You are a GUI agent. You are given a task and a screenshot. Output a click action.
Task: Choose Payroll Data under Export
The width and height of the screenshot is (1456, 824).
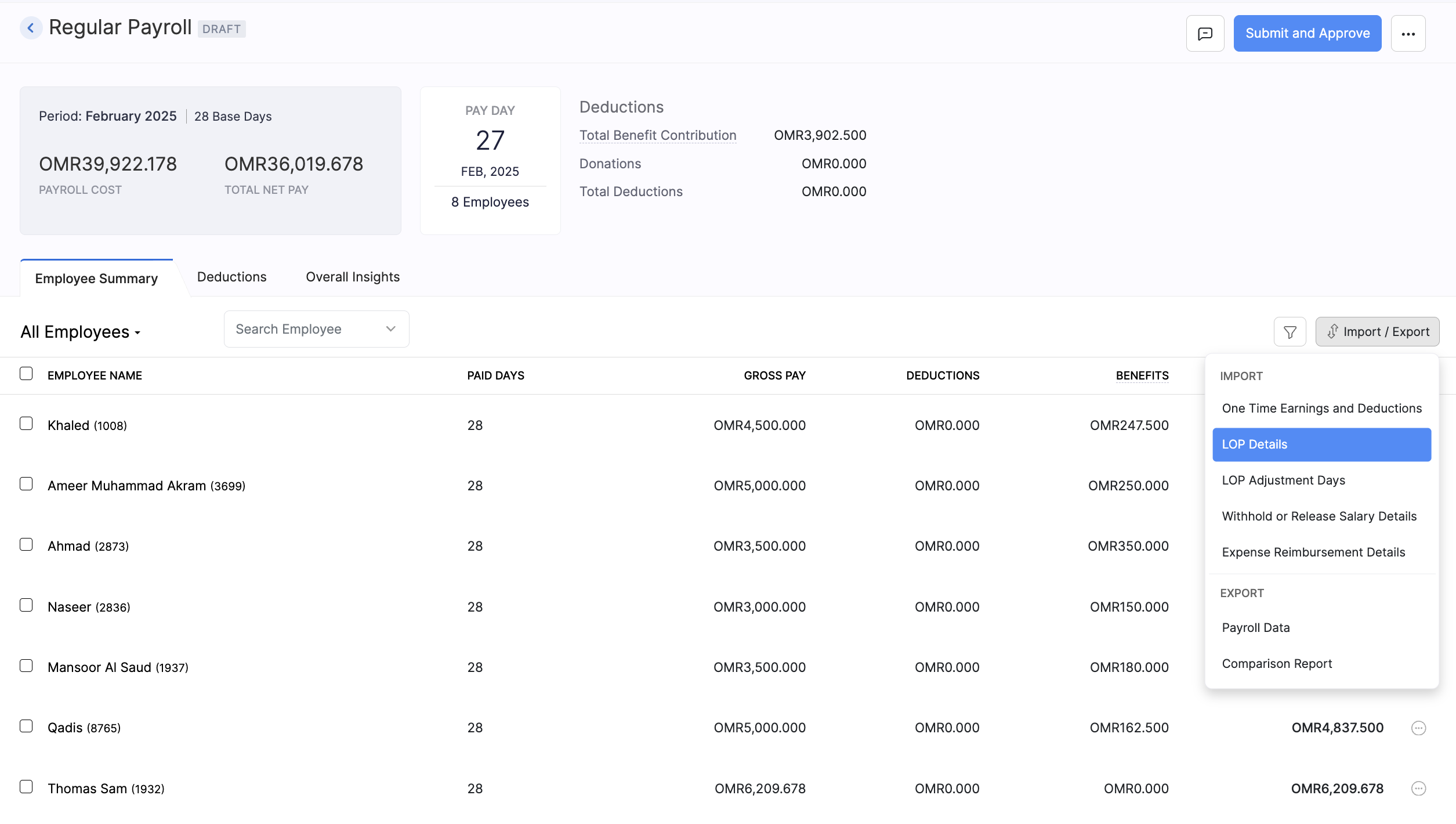[x=1255, y=627]
